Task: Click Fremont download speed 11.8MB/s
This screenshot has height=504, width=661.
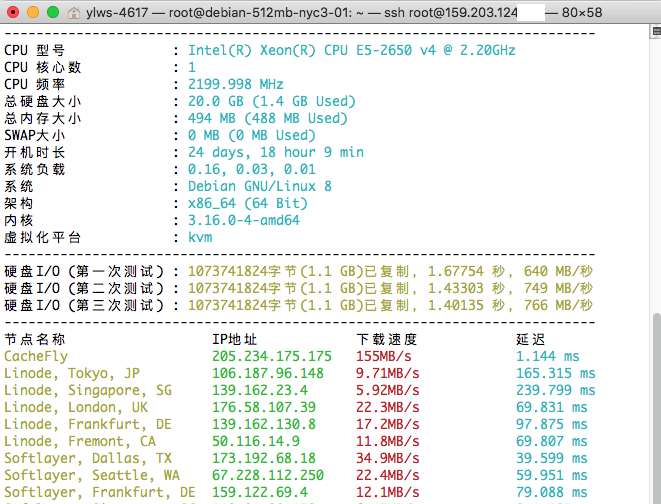Action: [388, 441]
